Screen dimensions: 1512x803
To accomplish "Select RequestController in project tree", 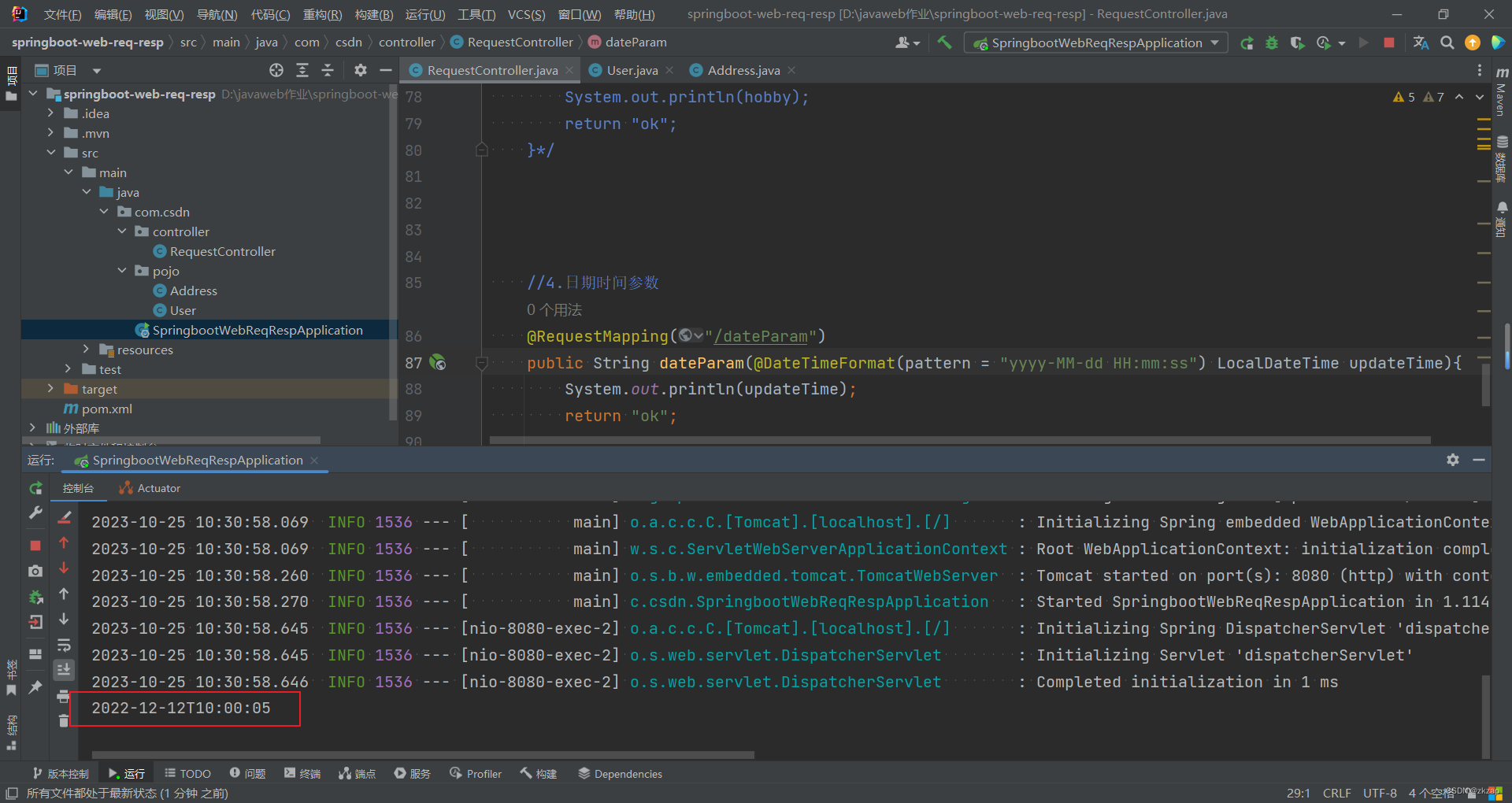I will [223, 251].
